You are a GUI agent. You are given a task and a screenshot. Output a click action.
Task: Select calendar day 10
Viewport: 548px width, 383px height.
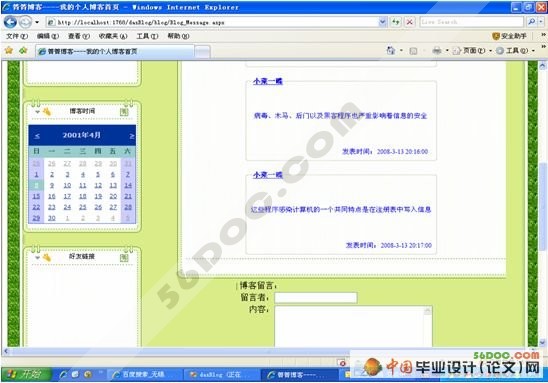tap(67, 185)
